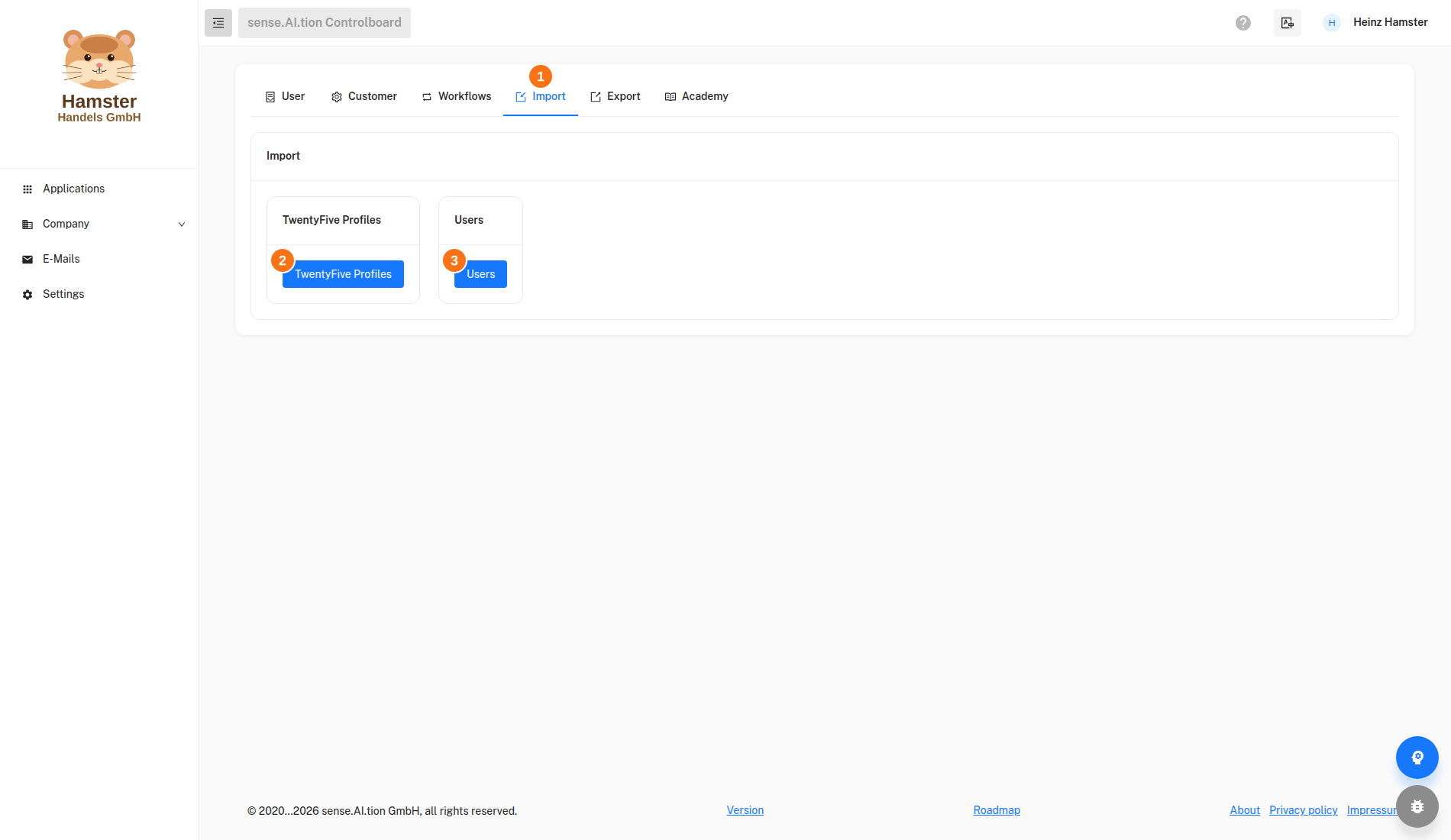Click the E-Mails envelope icon
This screenshot has height=840, width=1451.
click(27, 260)
